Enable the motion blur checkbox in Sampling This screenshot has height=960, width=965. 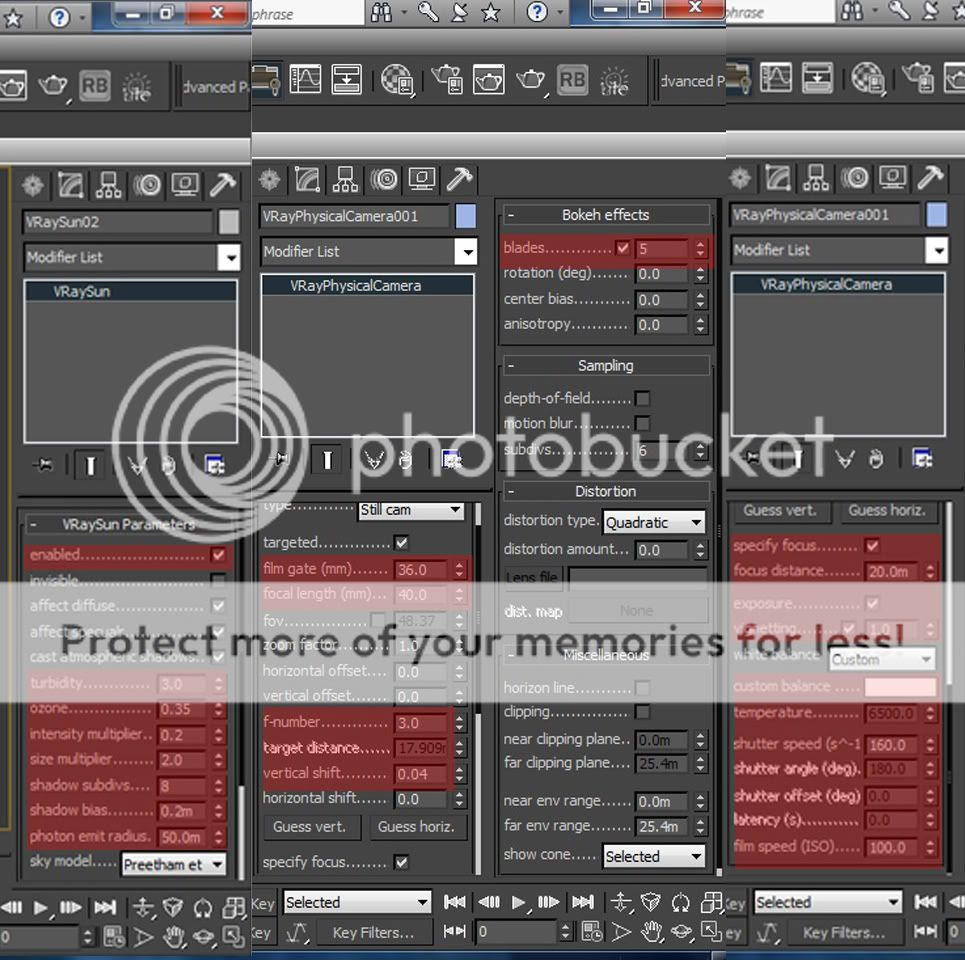(x=642, y=423)
